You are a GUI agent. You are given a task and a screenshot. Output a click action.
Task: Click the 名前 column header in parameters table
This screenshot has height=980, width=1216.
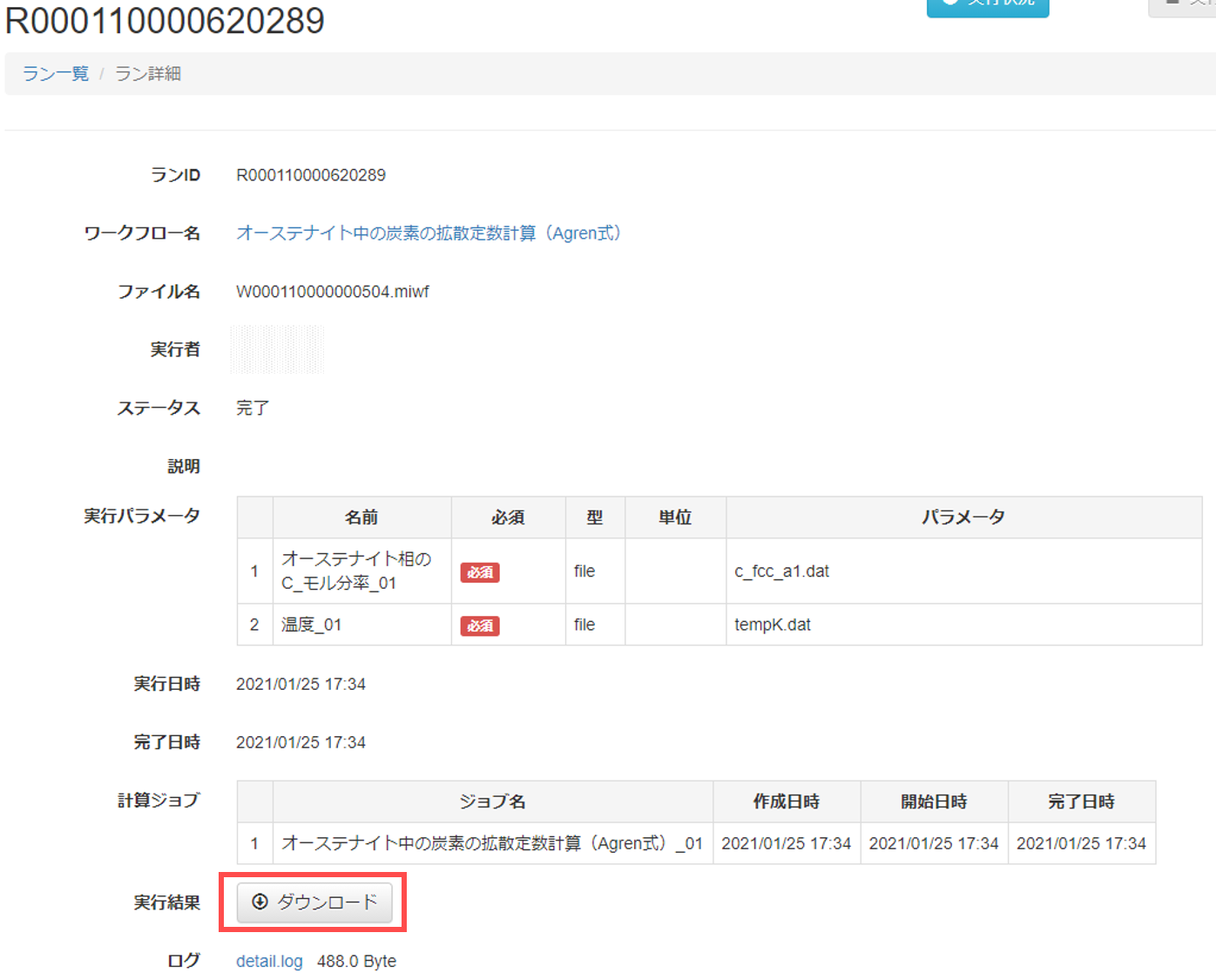pos(361,517)
